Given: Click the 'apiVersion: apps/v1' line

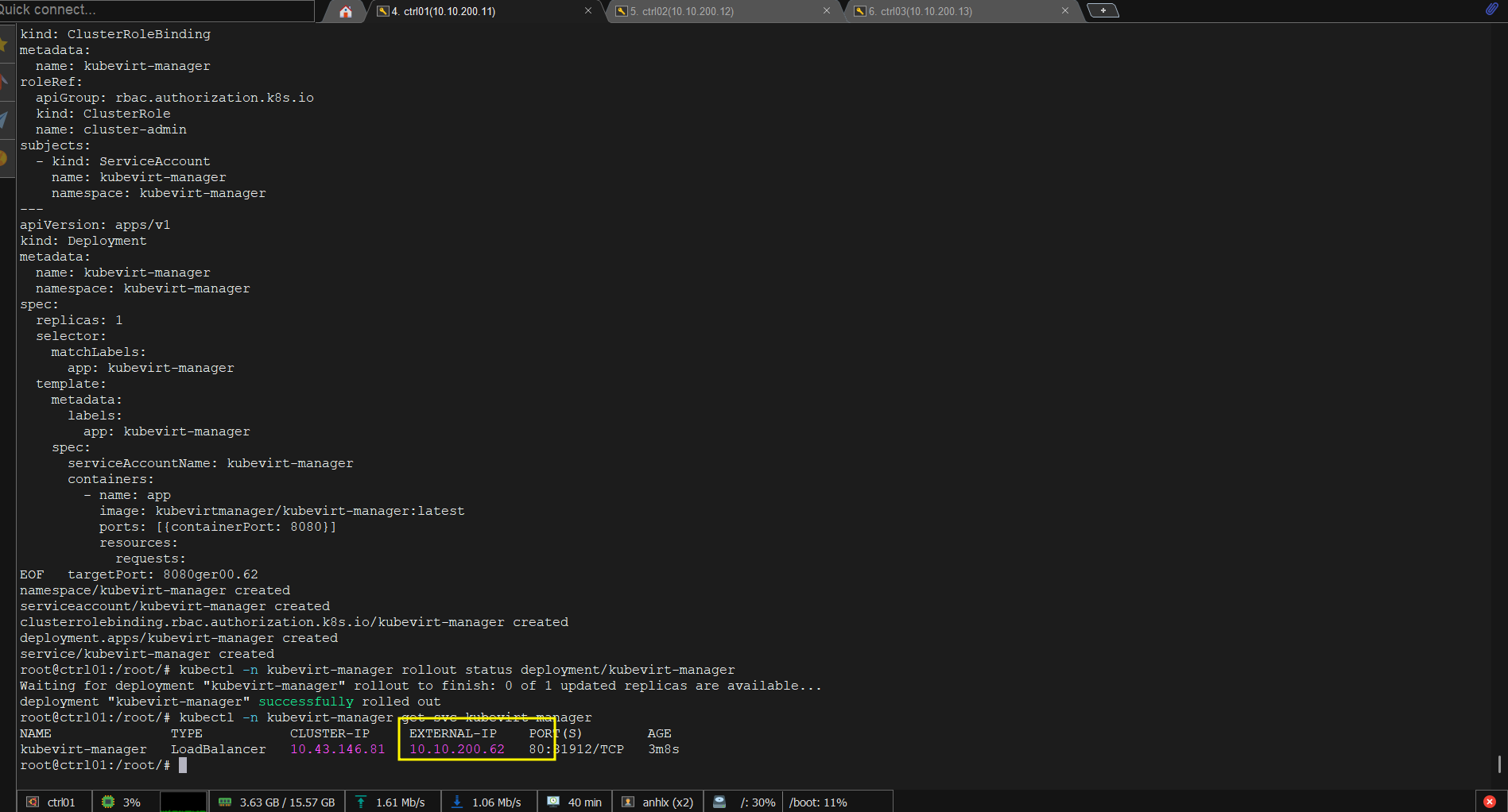Looking at the screenshot, I should 95,225.
